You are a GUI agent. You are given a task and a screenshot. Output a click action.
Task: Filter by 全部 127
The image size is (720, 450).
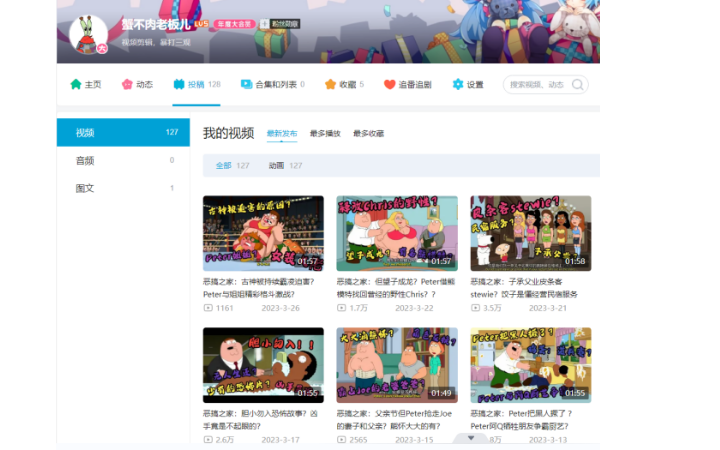[x=232, y=166]
